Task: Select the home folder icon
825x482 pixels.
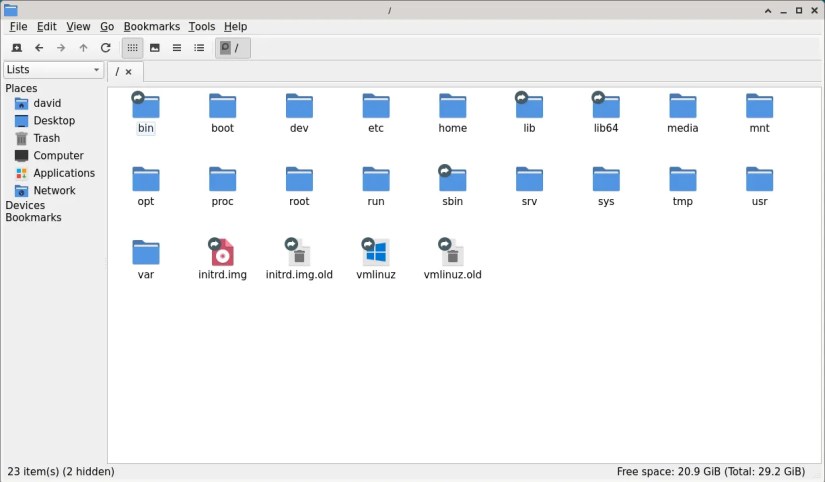Action: point(452,106)
